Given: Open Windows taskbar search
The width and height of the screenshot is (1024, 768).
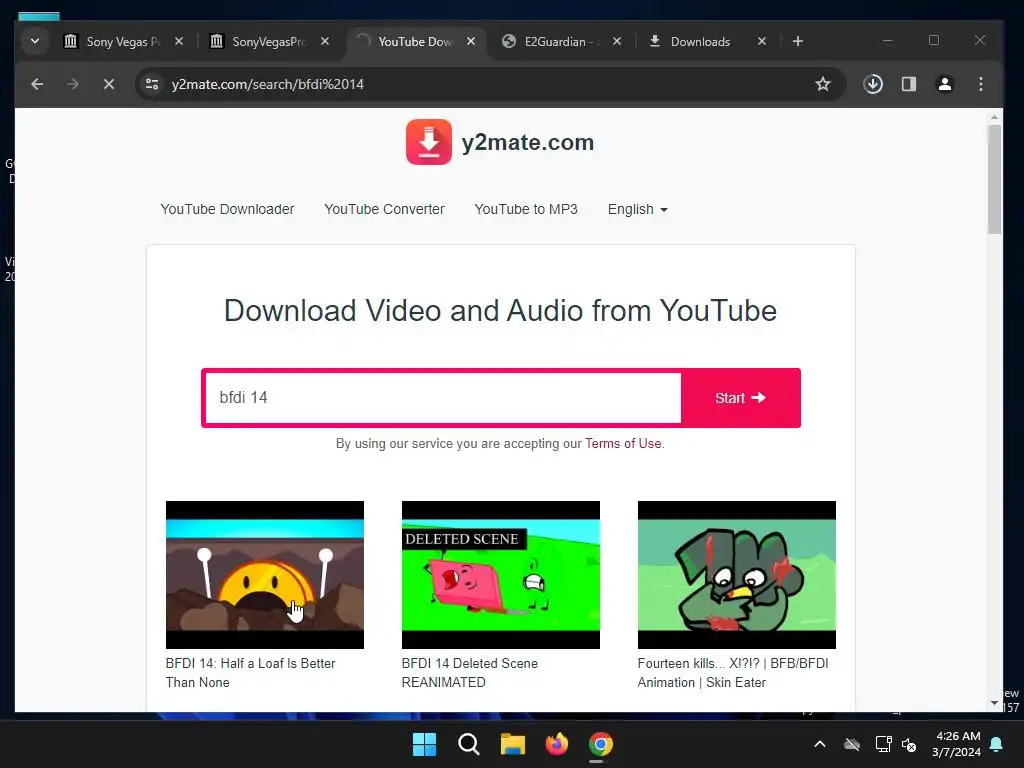Looking at the screenshot, I should [x=469, y=744].
